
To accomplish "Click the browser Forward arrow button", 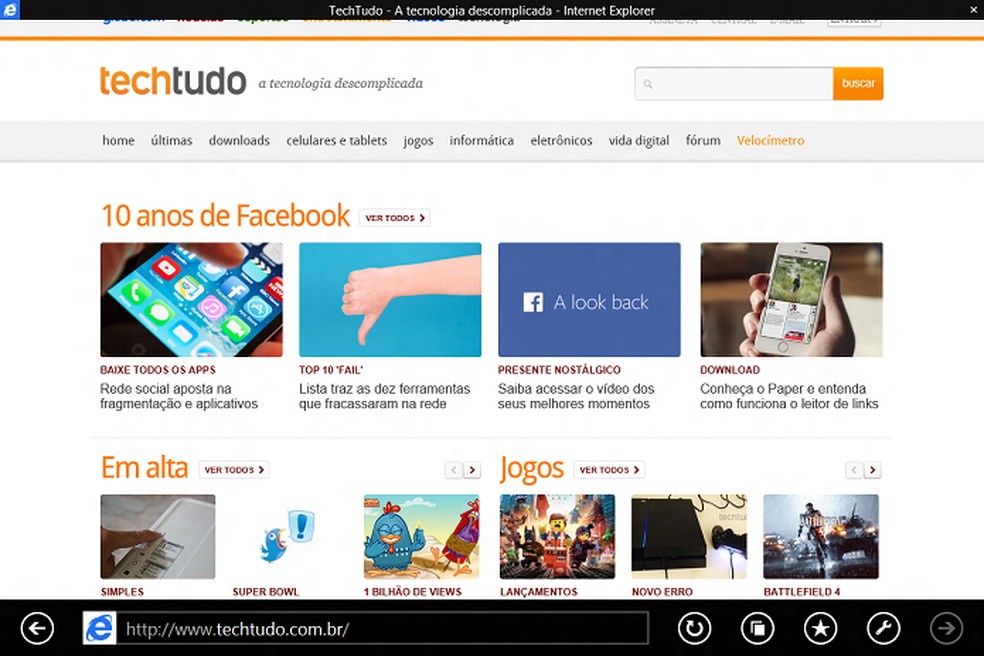I will click(x=946, y=628).
